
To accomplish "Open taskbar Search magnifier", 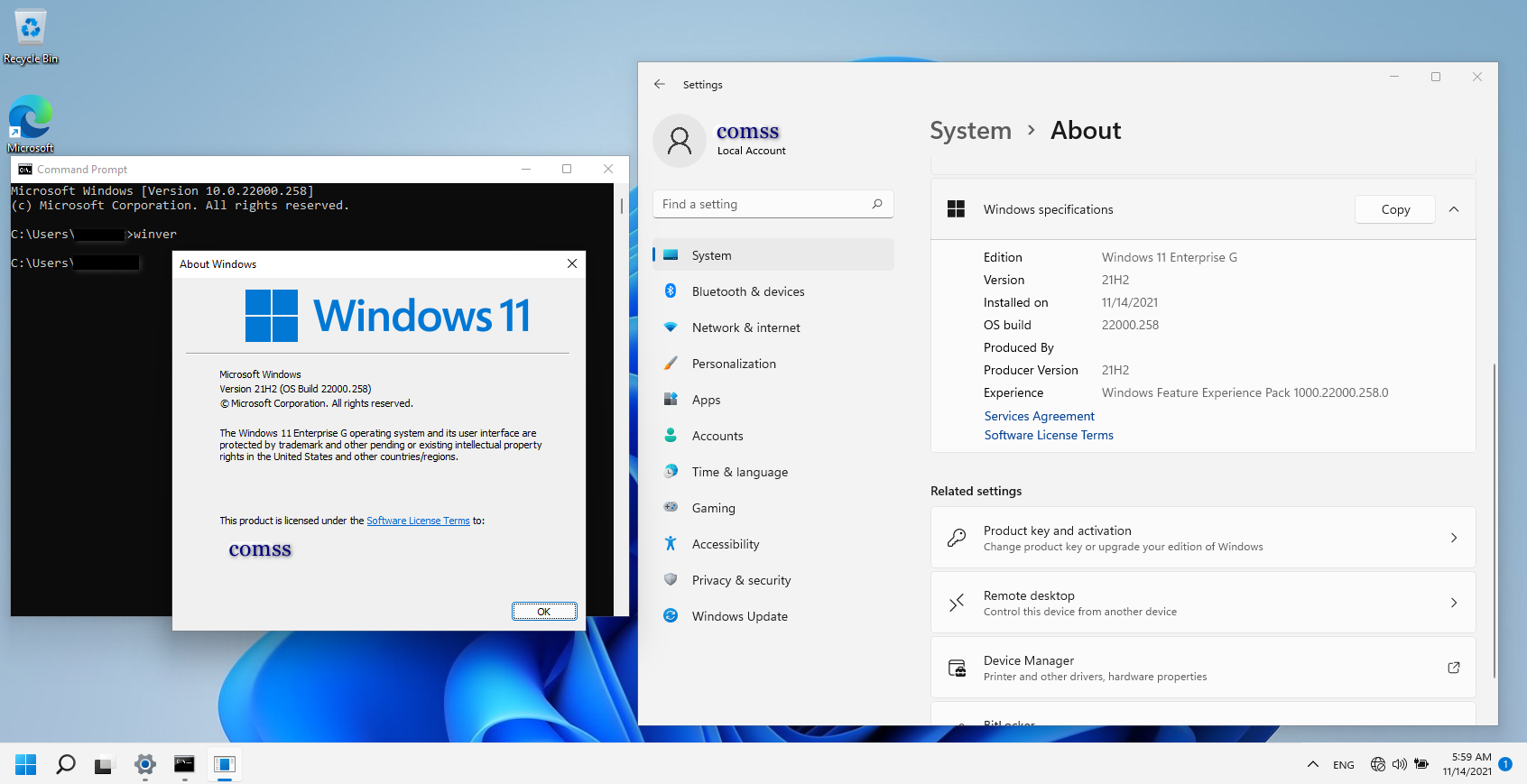I will tap(66, 764).
